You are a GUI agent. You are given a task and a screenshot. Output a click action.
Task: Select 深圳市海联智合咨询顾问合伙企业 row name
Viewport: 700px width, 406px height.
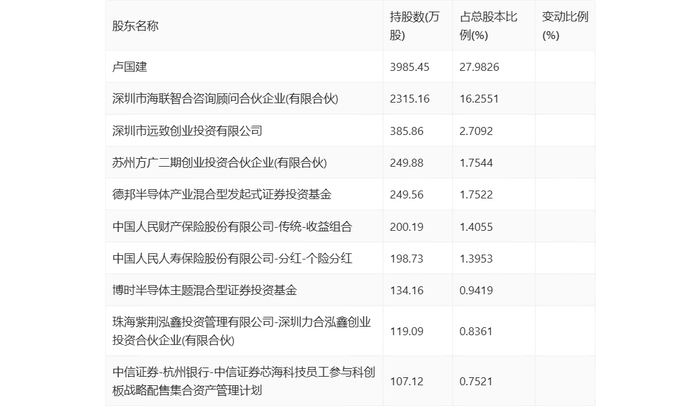pos(225,99)
